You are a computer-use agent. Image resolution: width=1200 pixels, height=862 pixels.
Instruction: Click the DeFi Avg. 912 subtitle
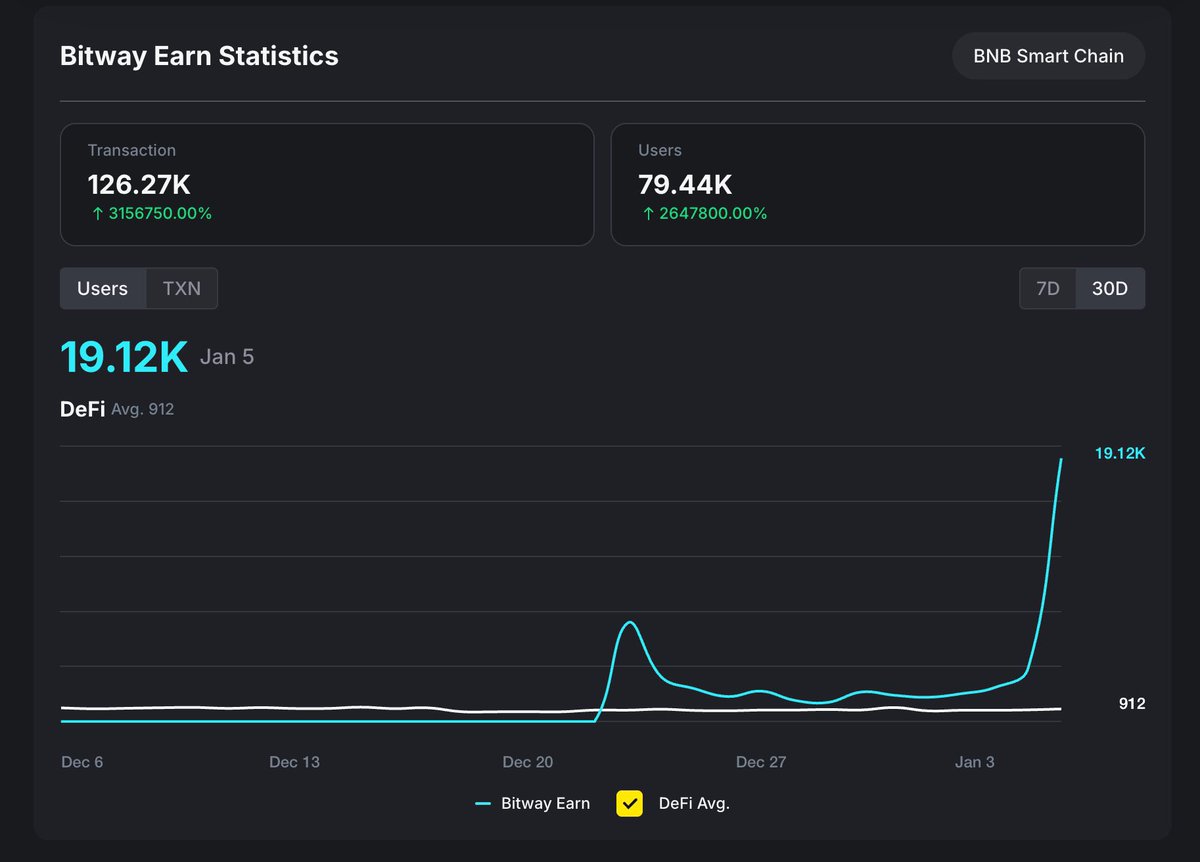pyautogui.click(x=117, y=409)
